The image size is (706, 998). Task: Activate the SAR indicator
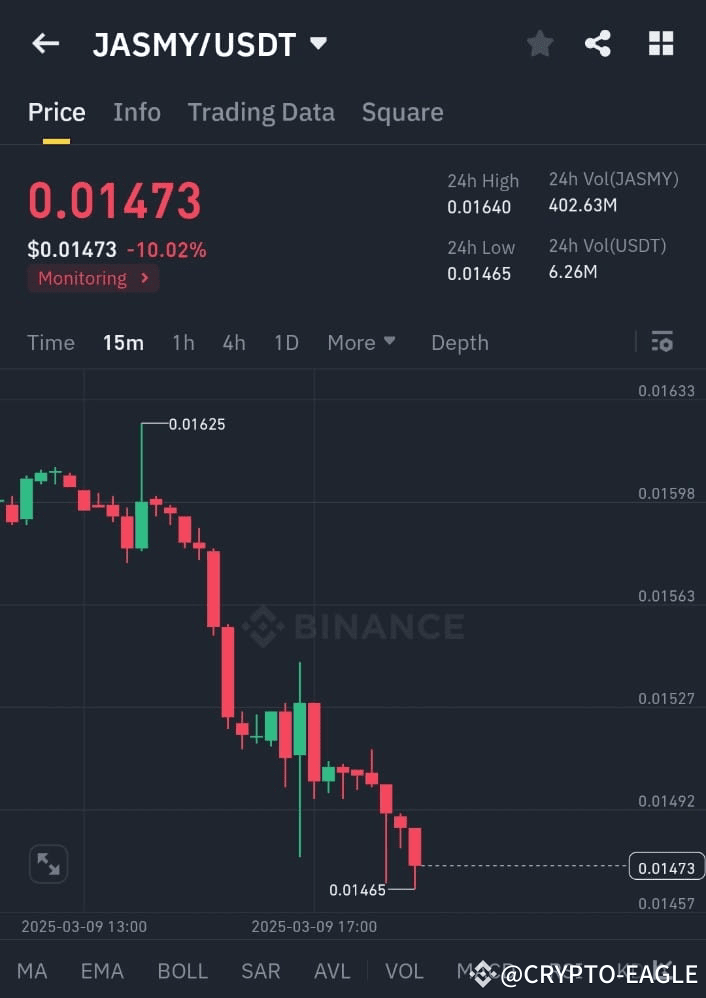[260, 971]
